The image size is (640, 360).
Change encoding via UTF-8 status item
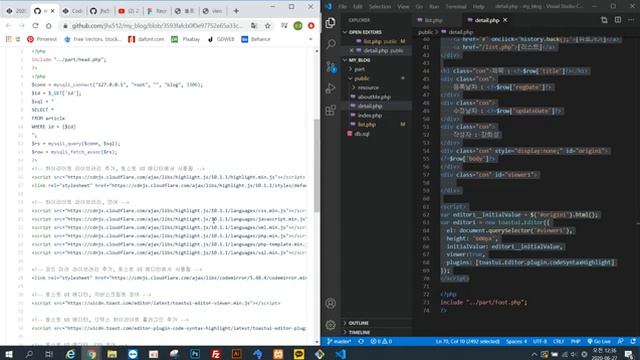[x=540, y=341]
